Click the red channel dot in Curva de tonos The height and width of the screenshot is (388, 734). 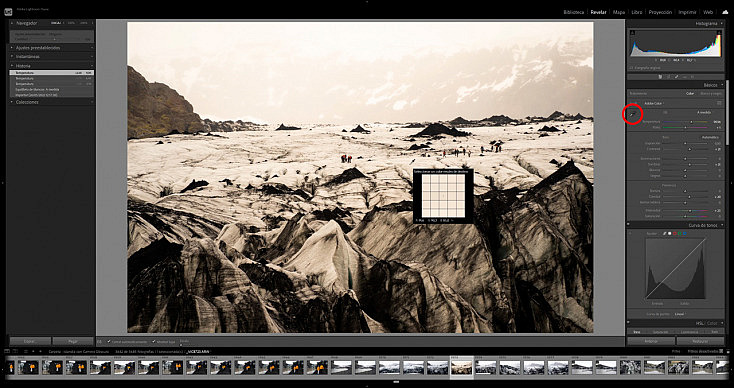point(675,233)
